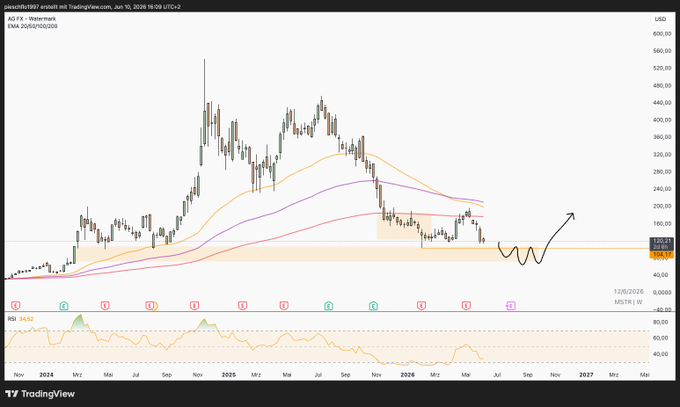Select the EMA 20/50/100/200 indicator label
The width and height of the screenshot is (680, 407).
coord(33,26)
